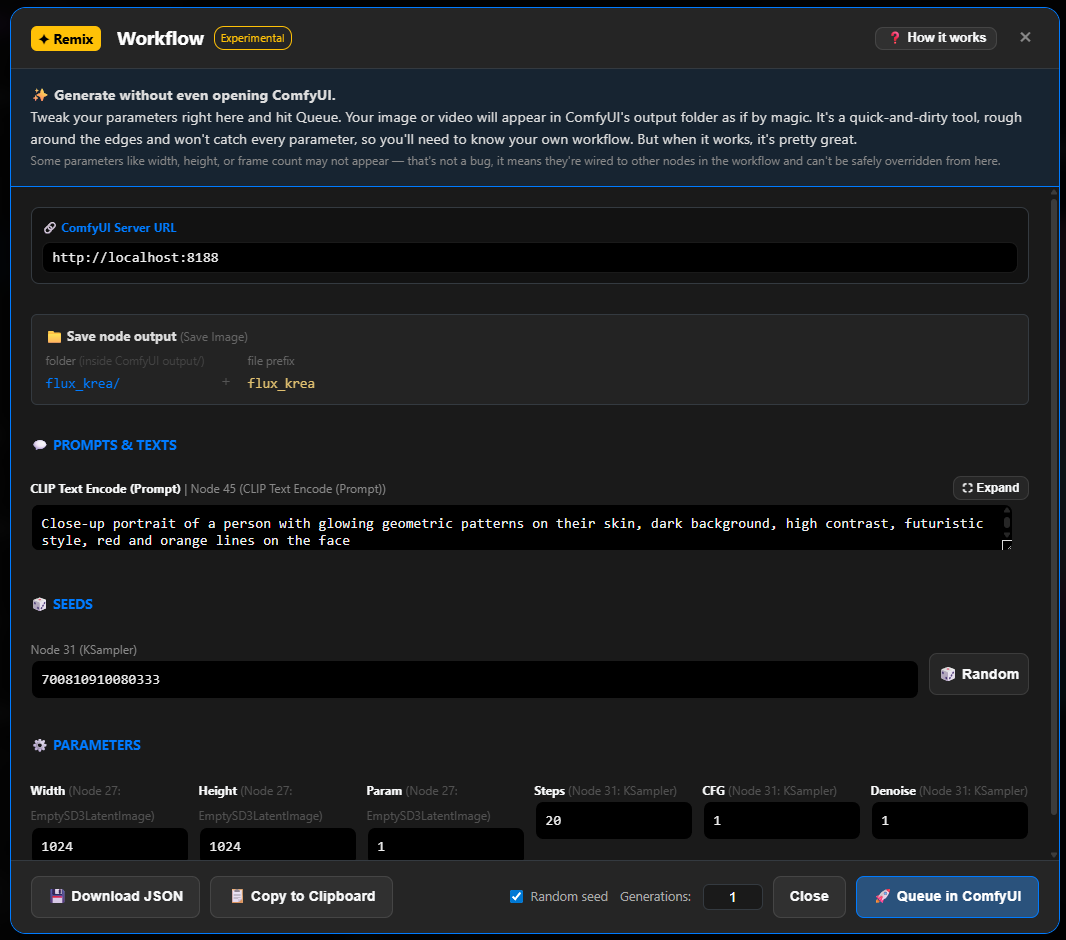Click the SEEDS section heading
The height and width of the screenshot is (940, 1066).
73,604
